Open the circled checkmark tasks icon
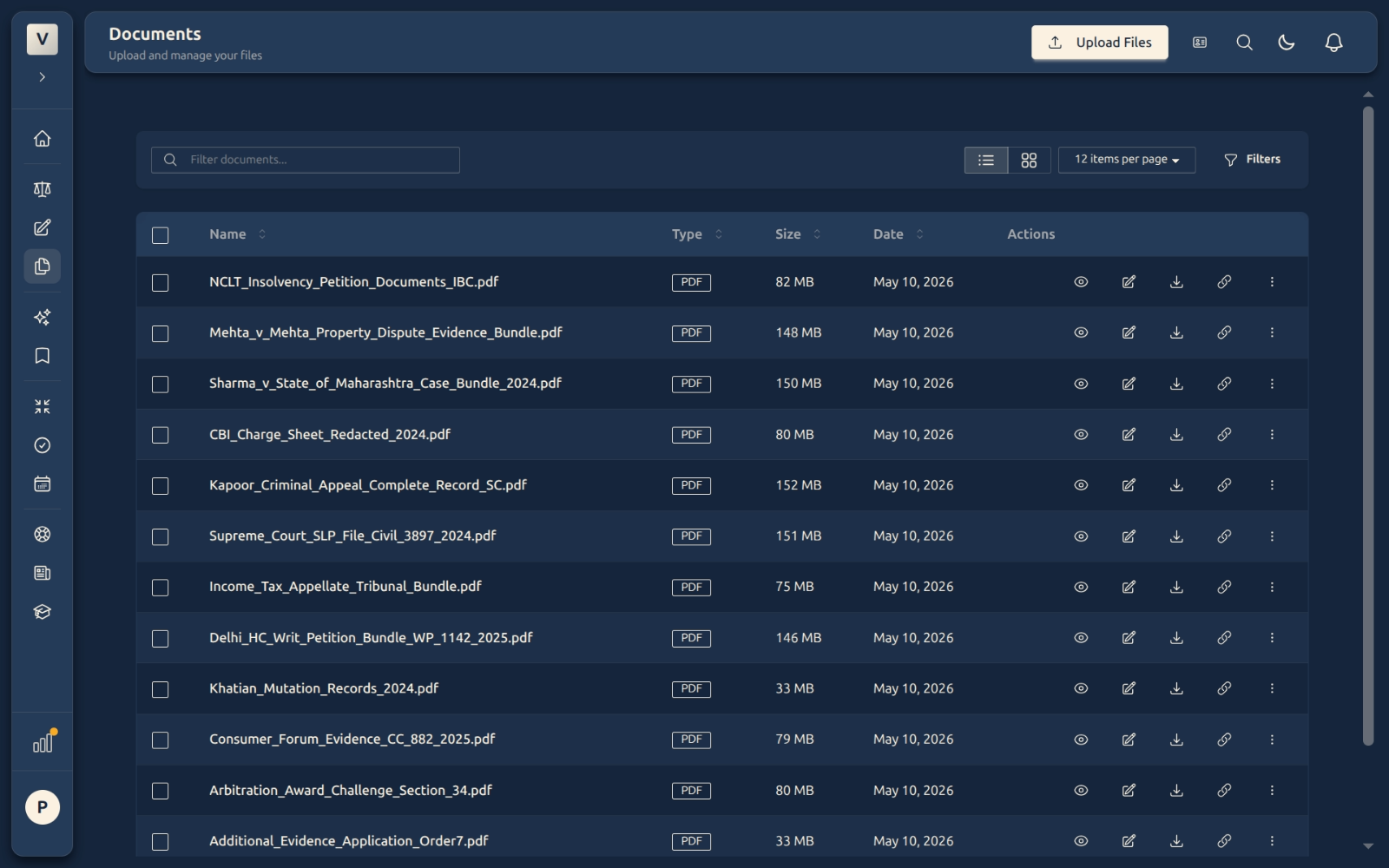The width and height of the screenshot is (1389, 868). tap(42, 445)
